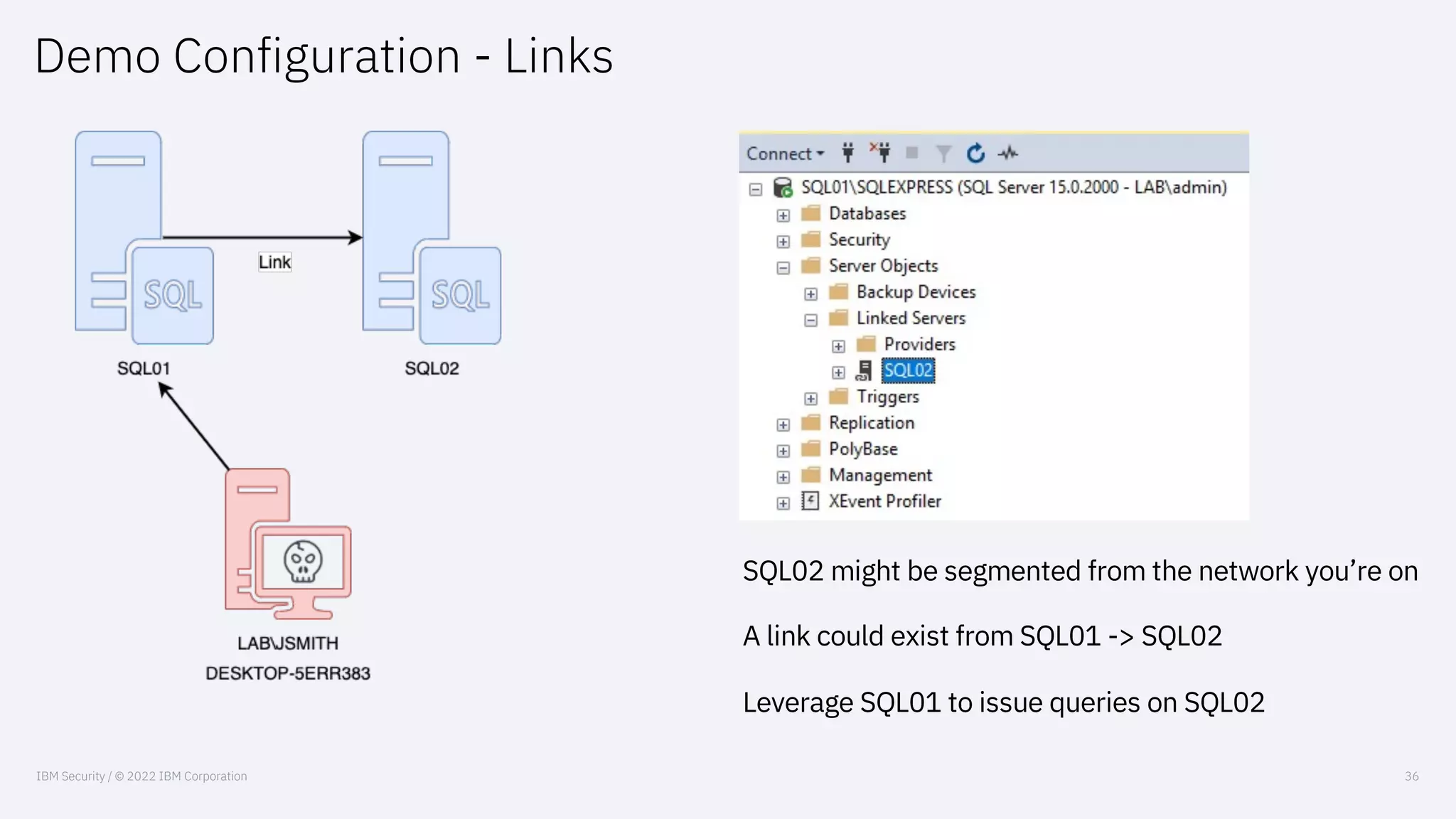1456x819 pixels.
Task: Click the 'Demo Configuration - Links' title
Action: [324, 57]
